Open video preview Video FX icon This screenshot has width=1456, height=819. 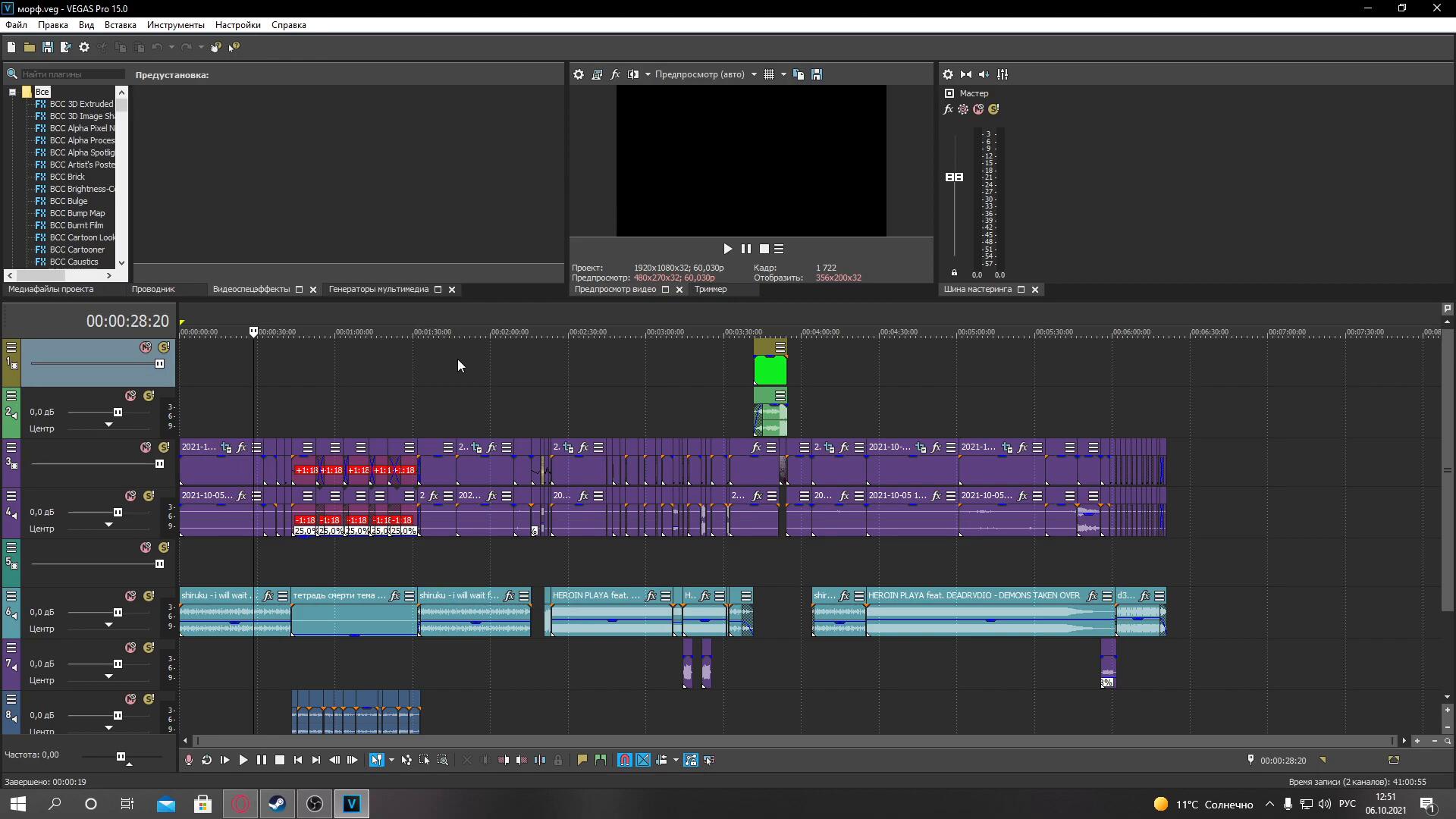[615, 74]
